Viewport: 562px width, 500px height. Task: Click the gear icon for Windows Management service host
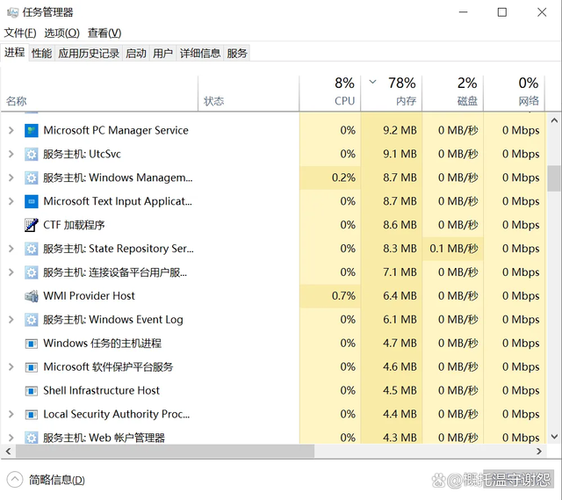click(x=31, y=178)
